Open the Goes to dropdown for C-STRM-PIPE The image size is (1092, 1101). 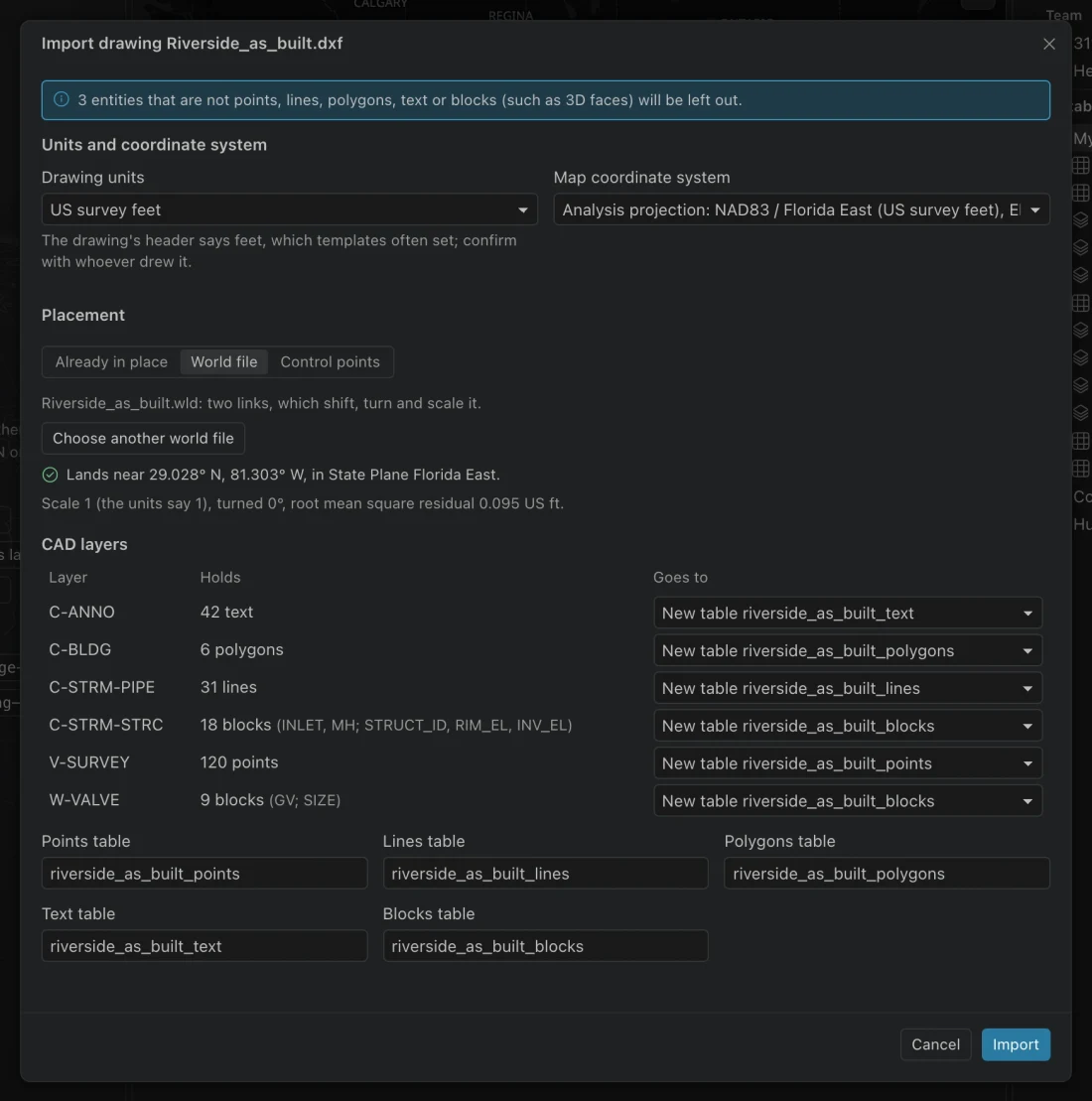tap(848, 688)
